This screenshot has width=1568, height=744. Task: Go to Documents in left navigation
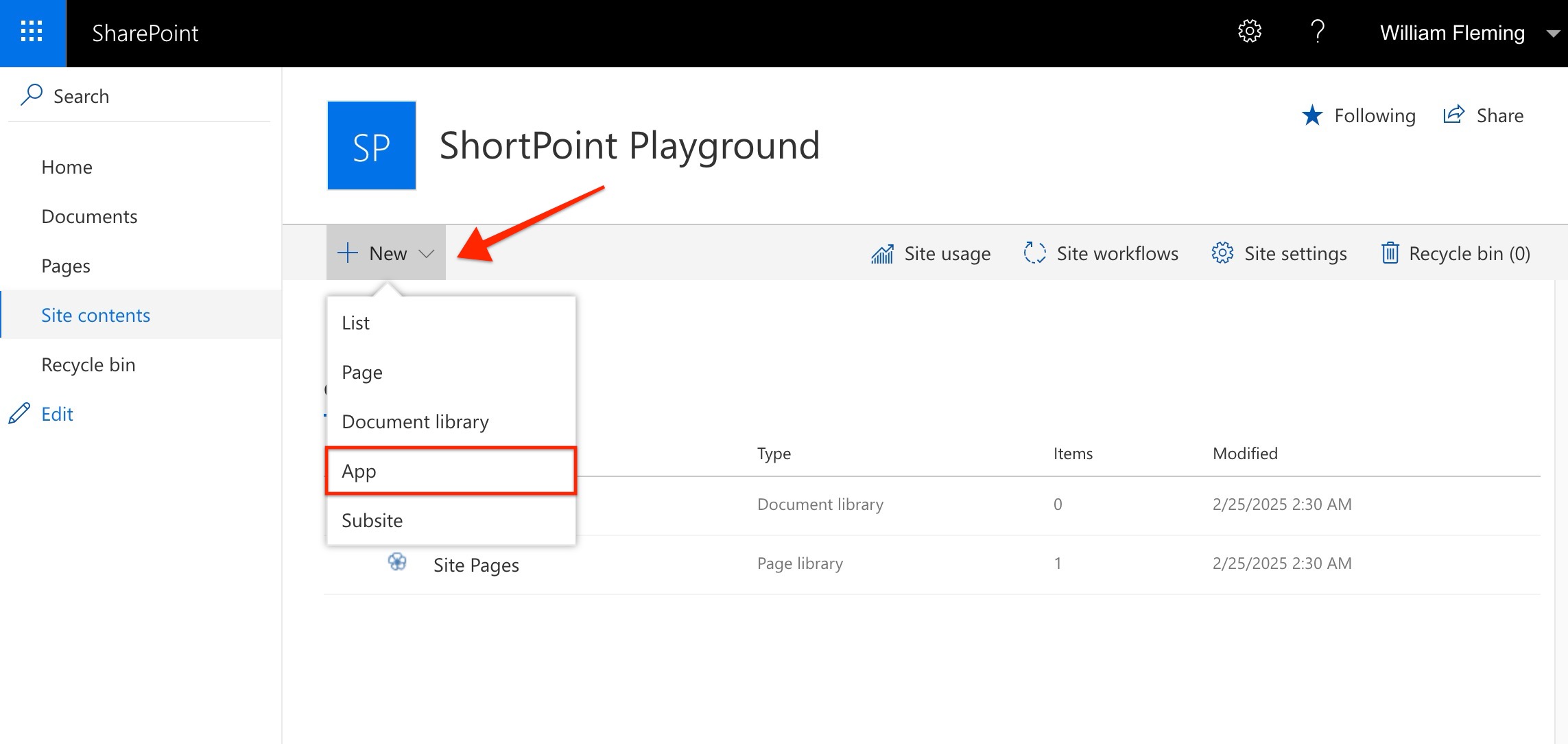coord(89,216)
